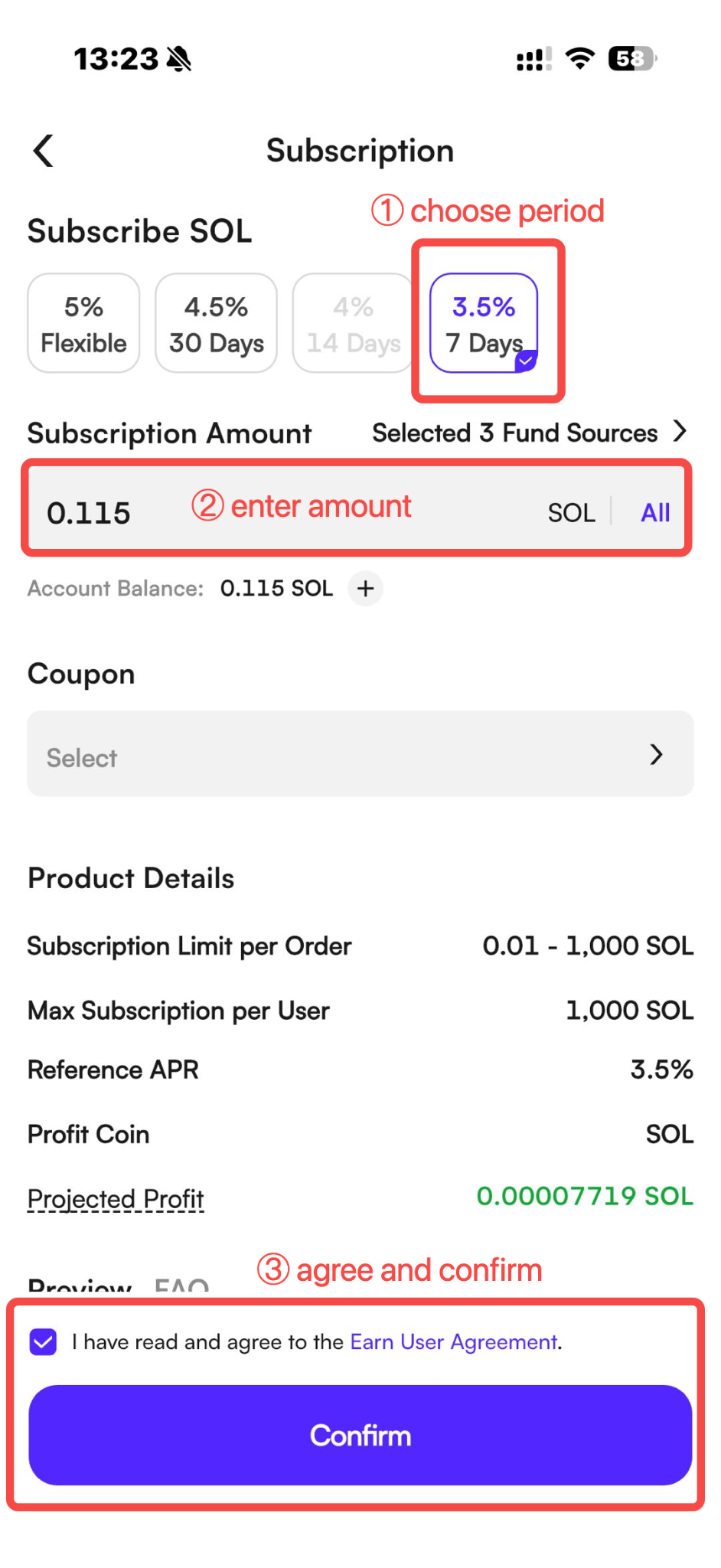Toggle the Earn User Agreement checkbox
The height and width of the screenshot is (1568, 721).
[43, 1341]
